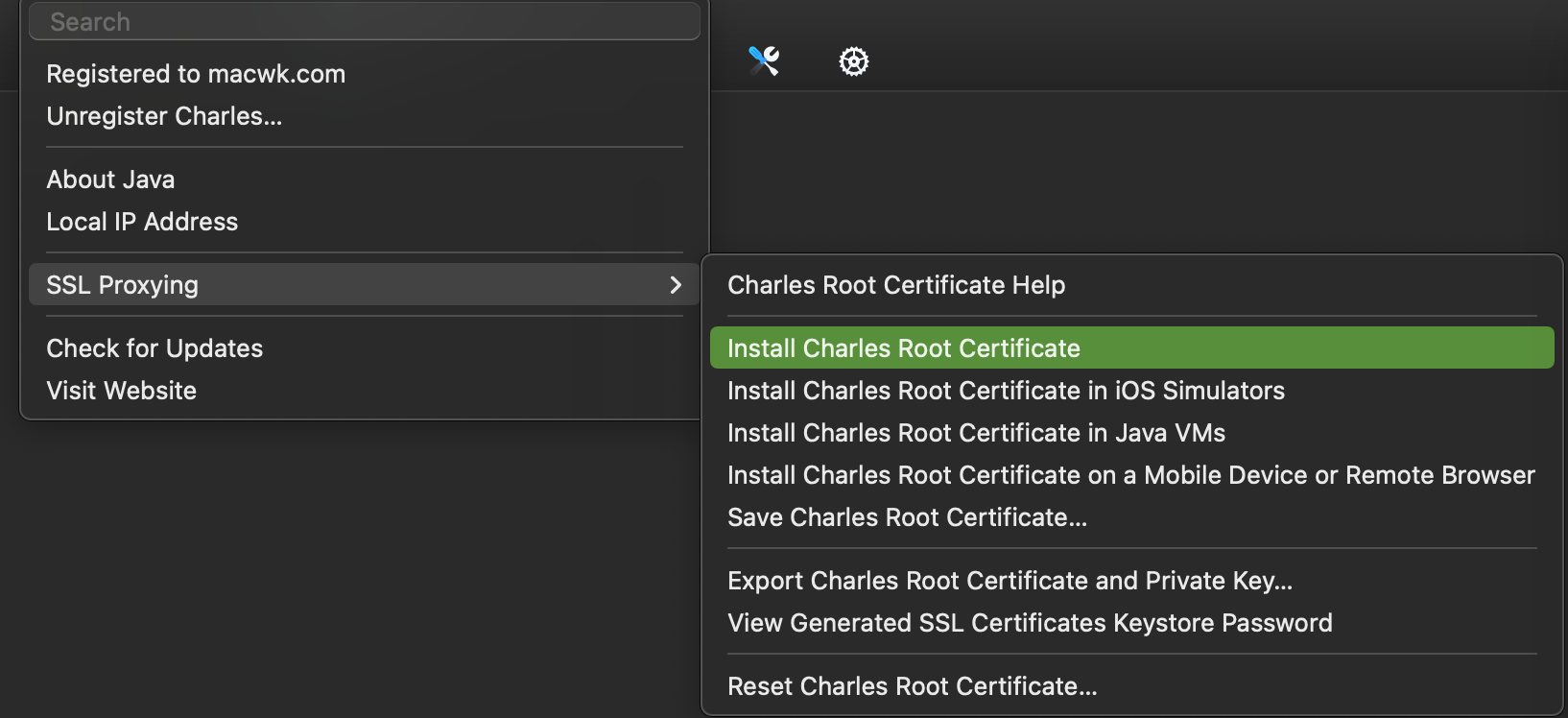Screen dimensions: 1568x718
Task: Choose Unregister Charles... menu item
Action: [x=365, y=116]
